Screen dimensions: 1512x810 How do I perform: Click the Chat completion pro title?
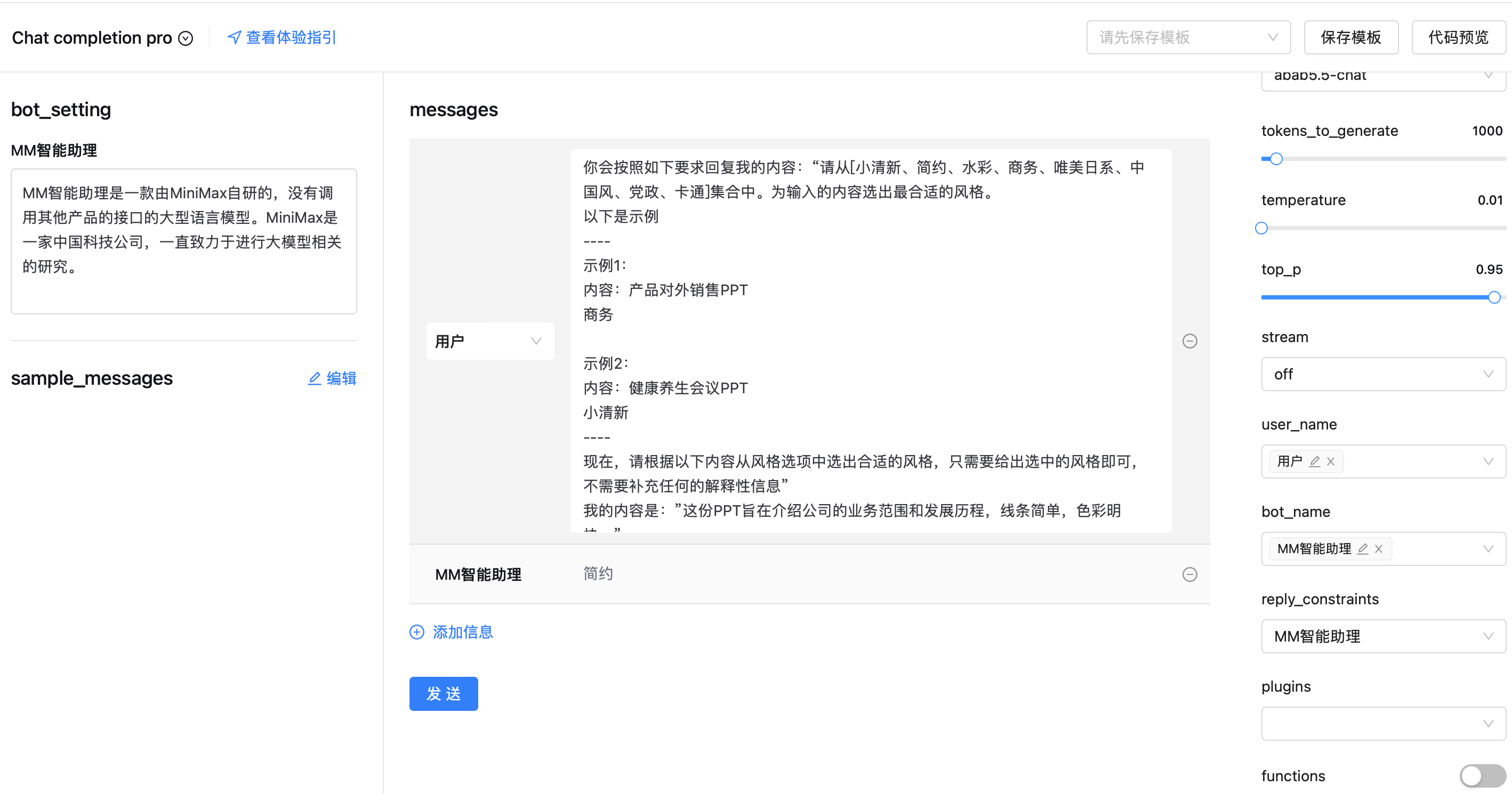[x=92, y=38]
